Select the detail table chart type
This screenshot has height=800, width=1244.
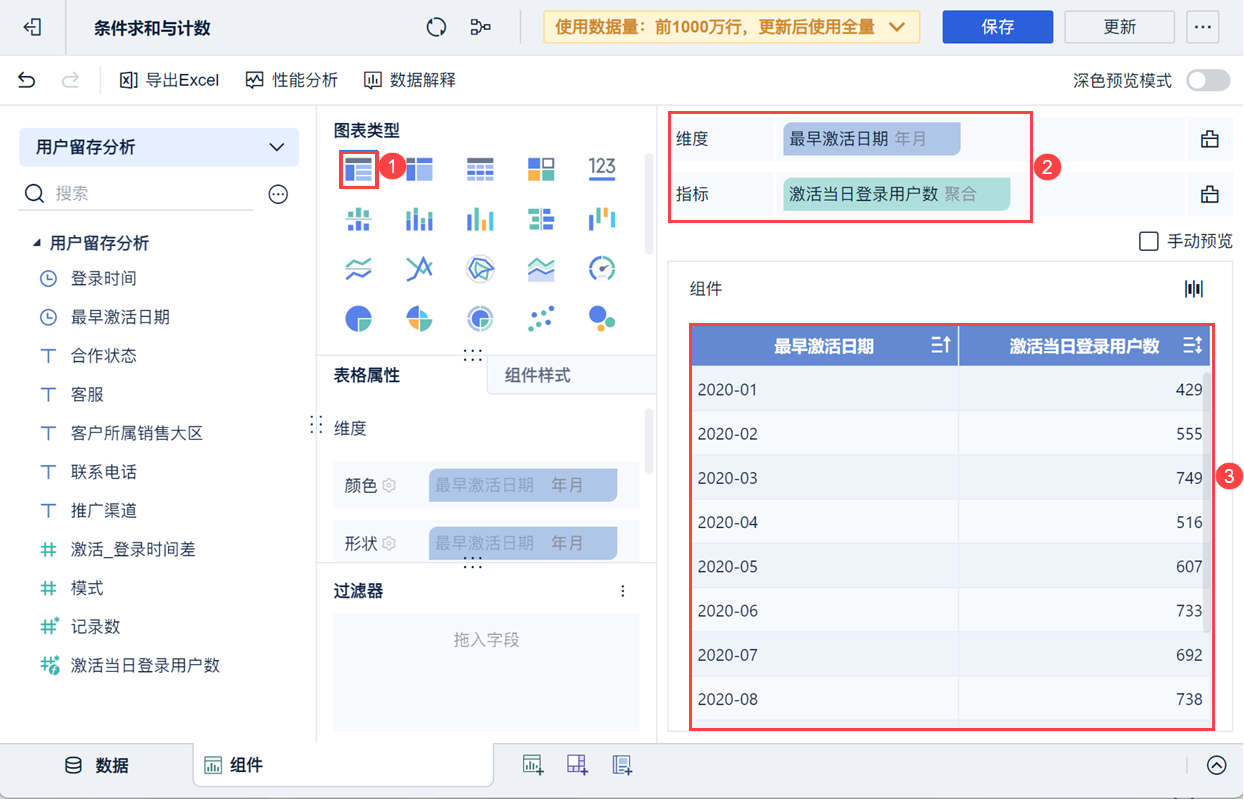point(480,168)
